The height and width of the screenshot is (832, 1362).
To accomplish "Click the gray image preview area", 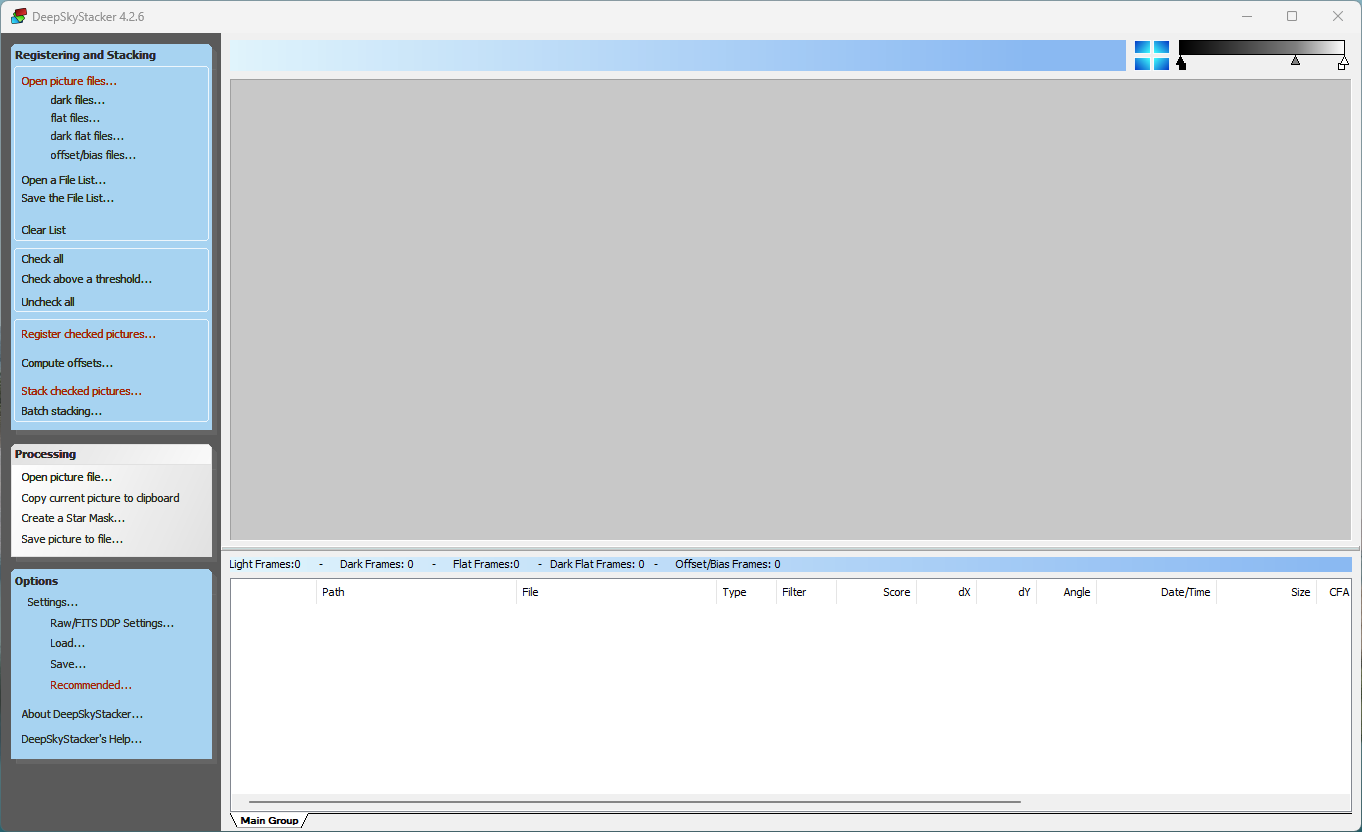I will (x=790, y=309).
